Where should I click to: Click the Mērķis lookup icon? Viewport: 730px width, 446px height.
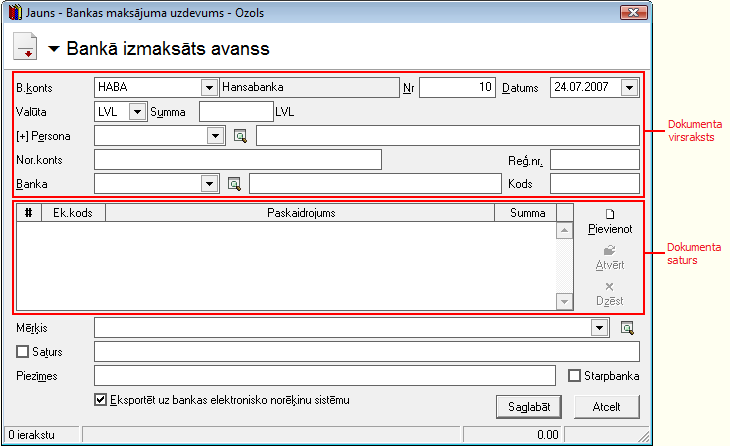tap(627, 328)
